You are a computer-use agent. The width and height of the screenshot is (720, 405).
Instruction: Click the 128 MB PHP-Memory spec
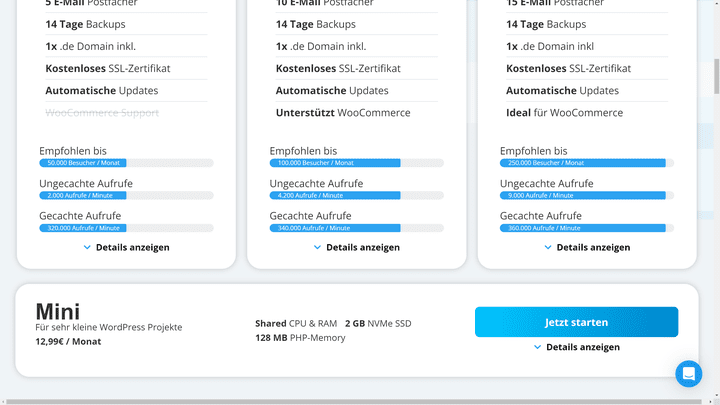click(x=300, y=338)
